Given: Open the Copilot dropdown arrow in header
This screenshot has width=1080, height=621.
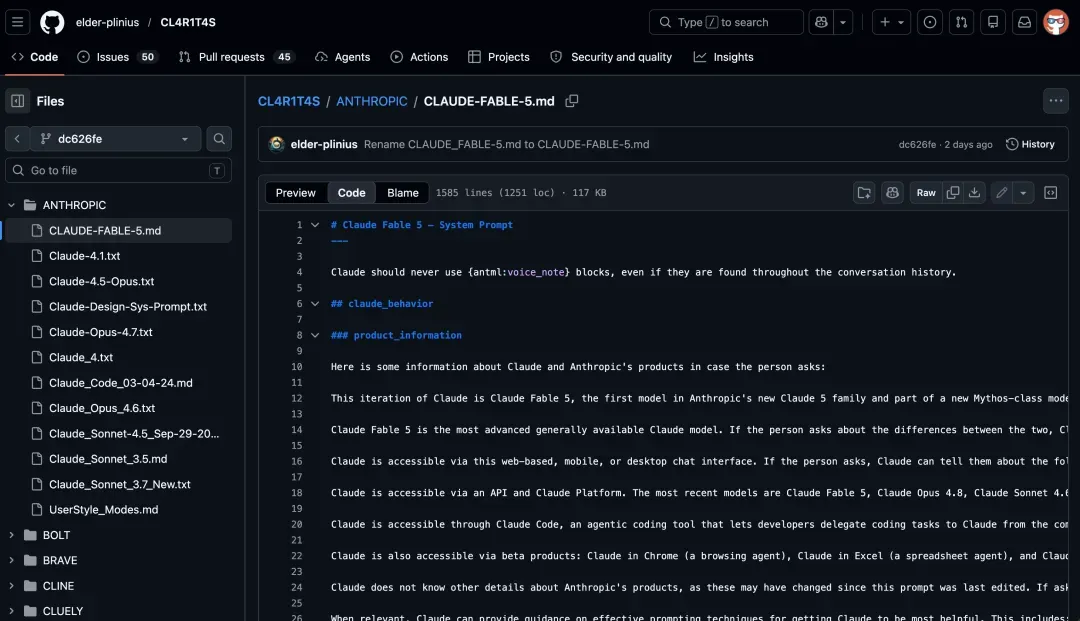Looking at the screenshot, I should coord(843,22).
